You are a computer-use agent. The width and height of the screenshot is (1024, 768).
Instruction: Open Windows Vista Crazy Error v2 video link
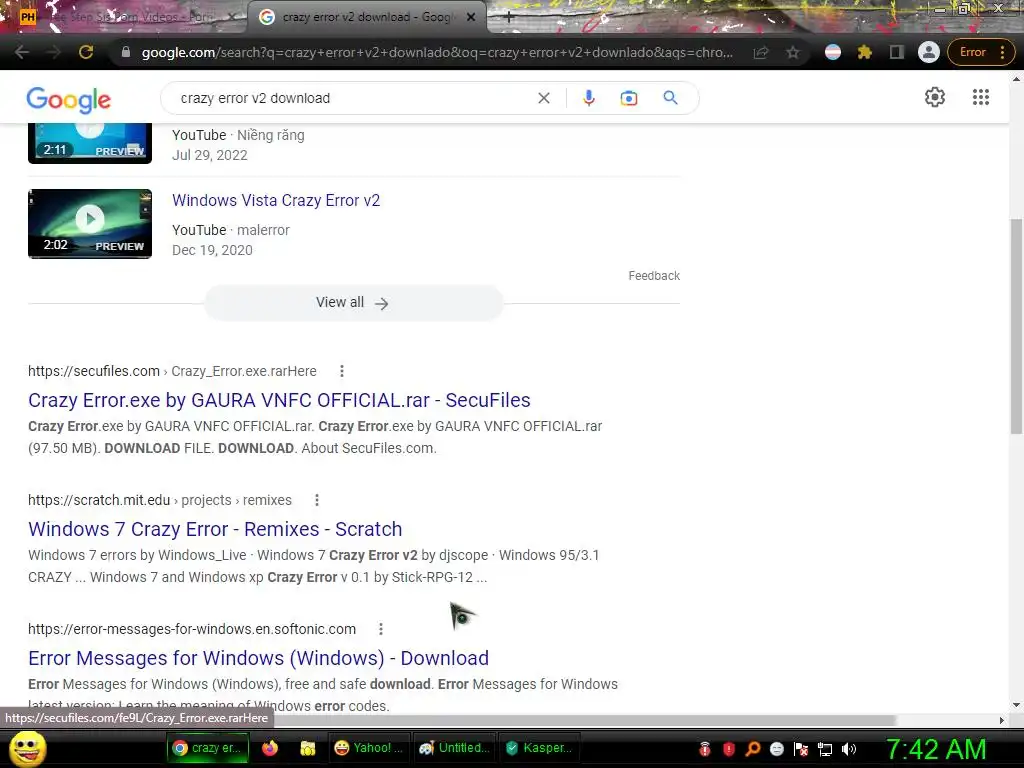click(x=276, y=200)
